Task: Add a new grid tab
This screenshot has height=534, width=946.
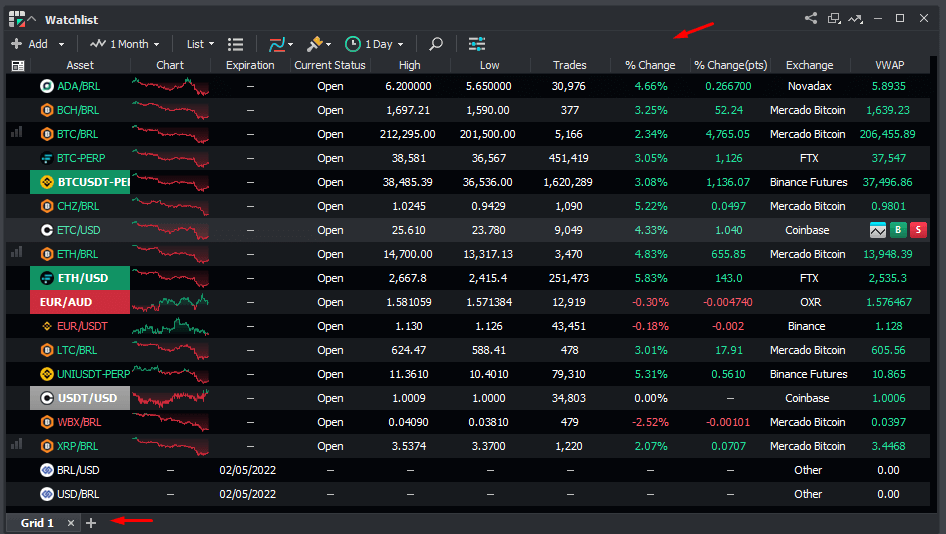Action: tap(91, 523)
